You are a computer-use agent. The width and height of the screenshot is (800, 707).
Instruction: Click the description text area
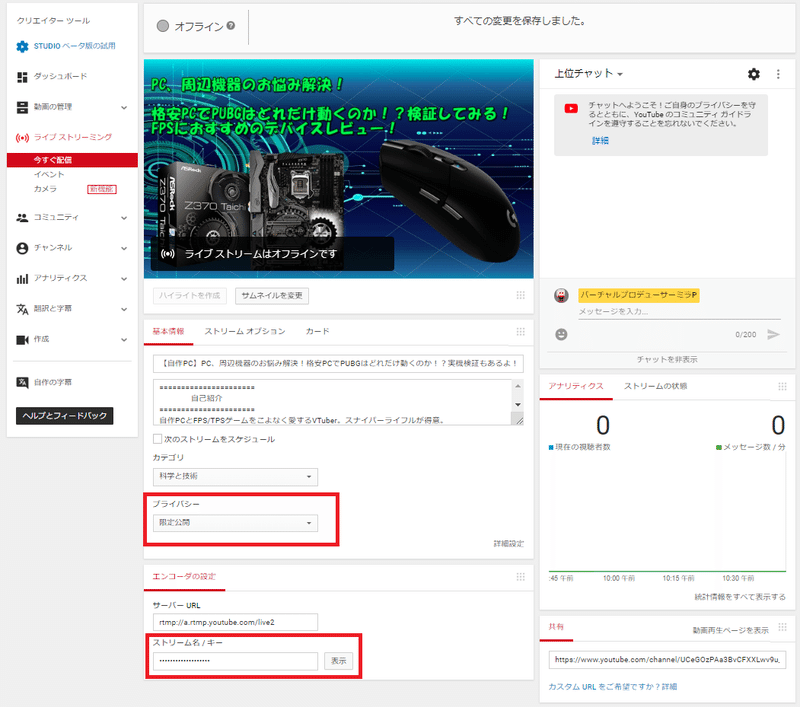coord(332,402)
